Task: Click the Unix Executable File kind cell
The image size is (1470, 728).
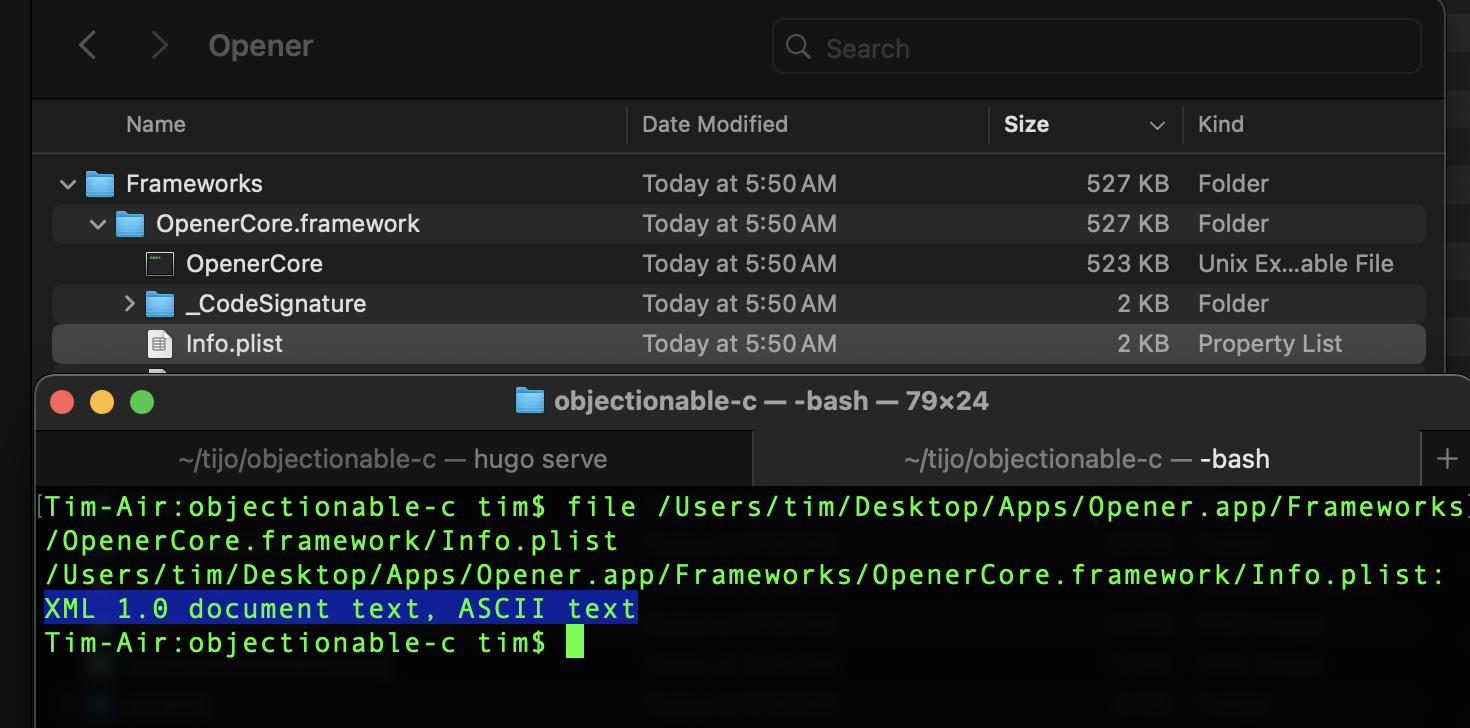Action: (x=1296, y=264)
